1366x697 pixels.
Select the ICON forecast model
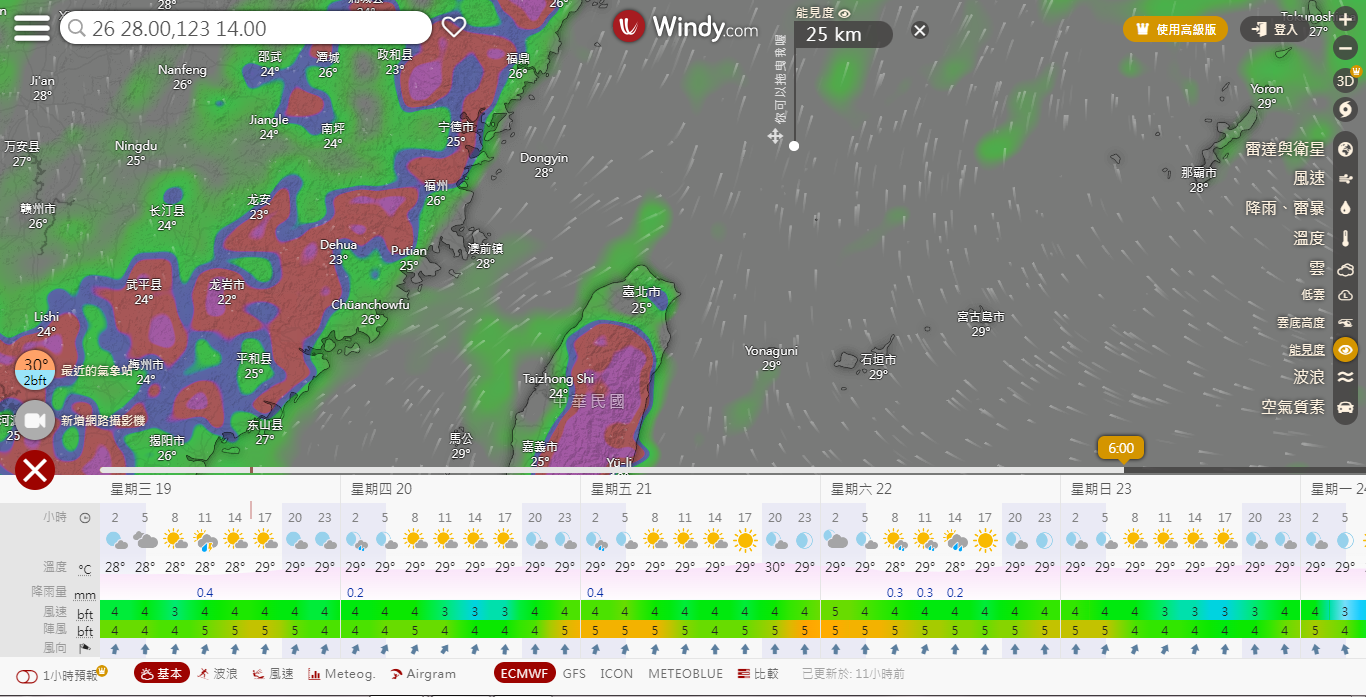[617, 674]
